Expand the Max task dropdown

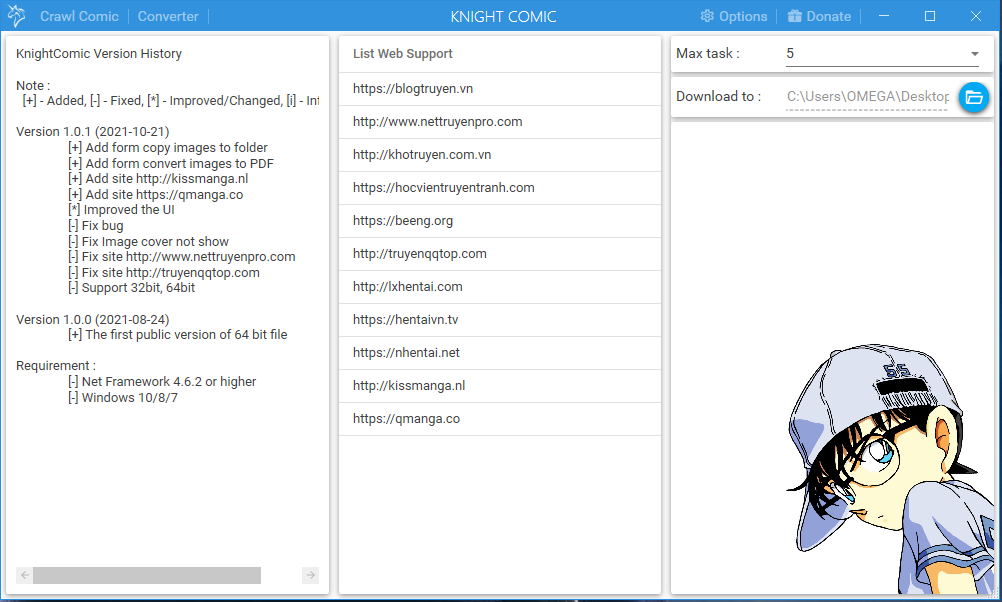[x=883, y=54]
